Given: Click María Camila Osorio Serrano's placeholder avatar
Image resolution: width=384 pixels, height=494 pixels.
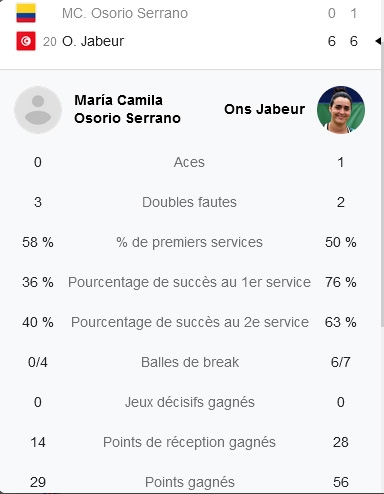Looking at the screenshot, I should [x=38, y=110].
